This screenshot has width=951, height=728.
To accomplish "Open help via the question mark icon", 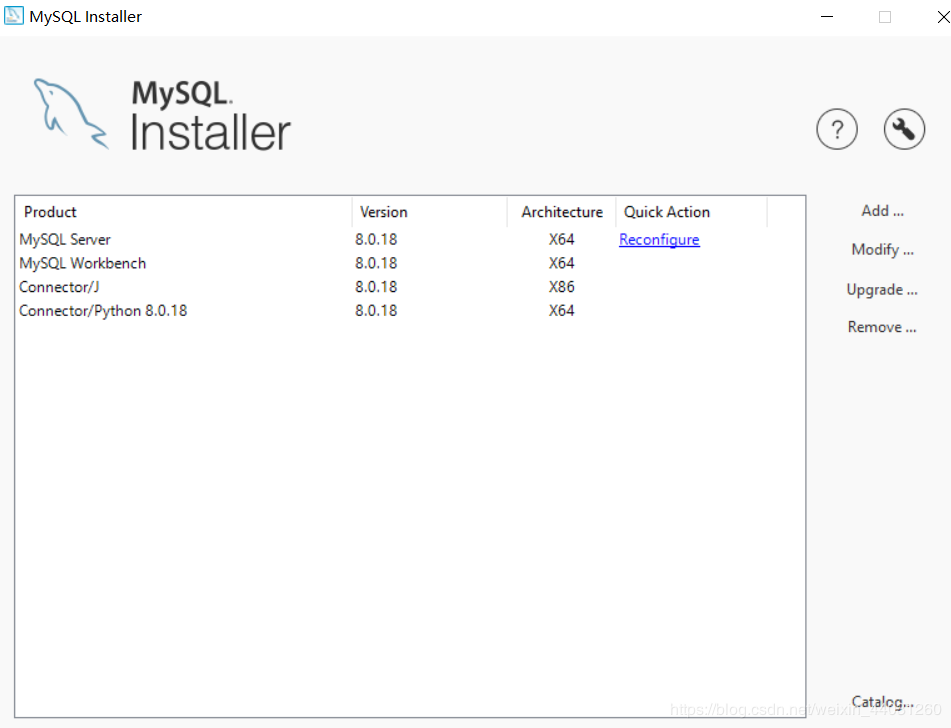I will coord(837,129).
